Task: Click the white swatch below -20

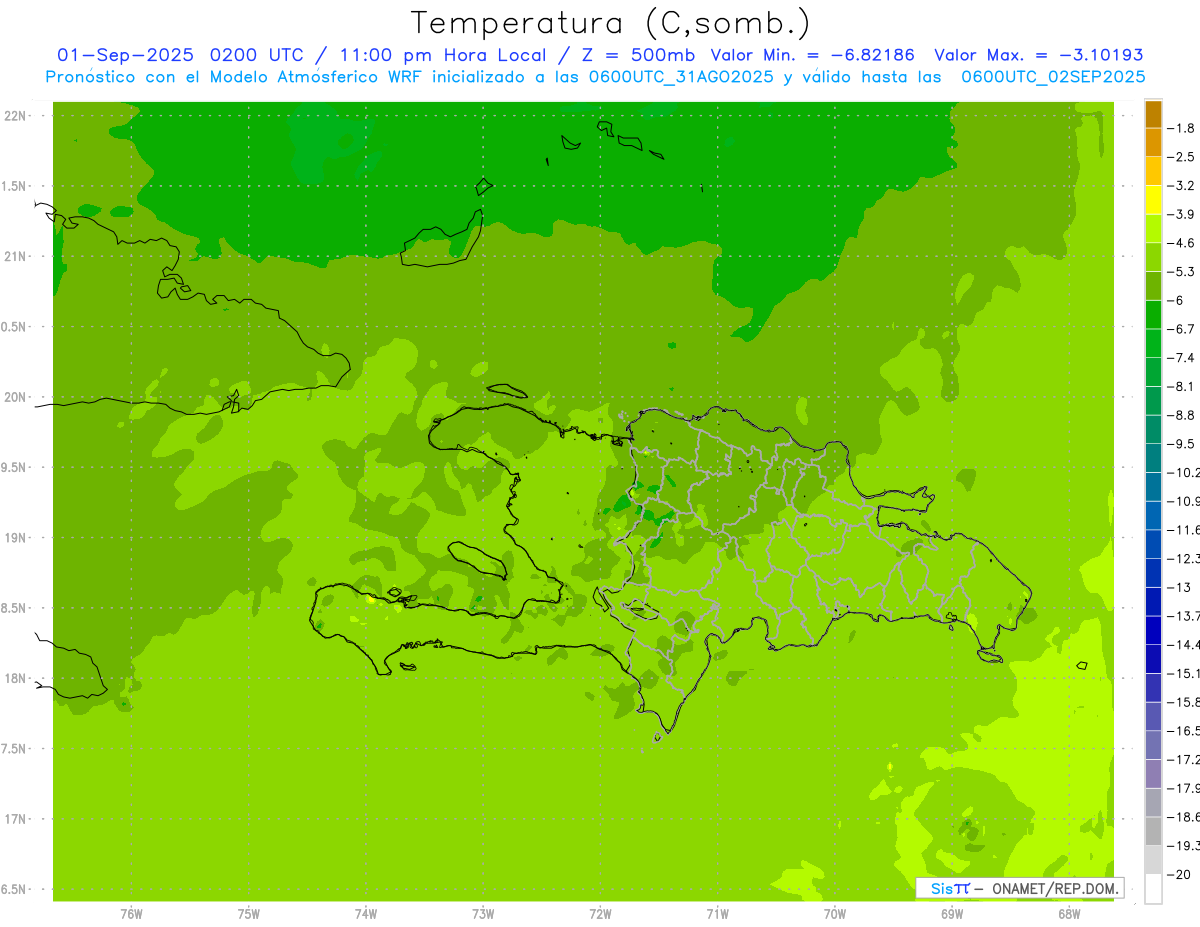Action: coord(1153,889)
